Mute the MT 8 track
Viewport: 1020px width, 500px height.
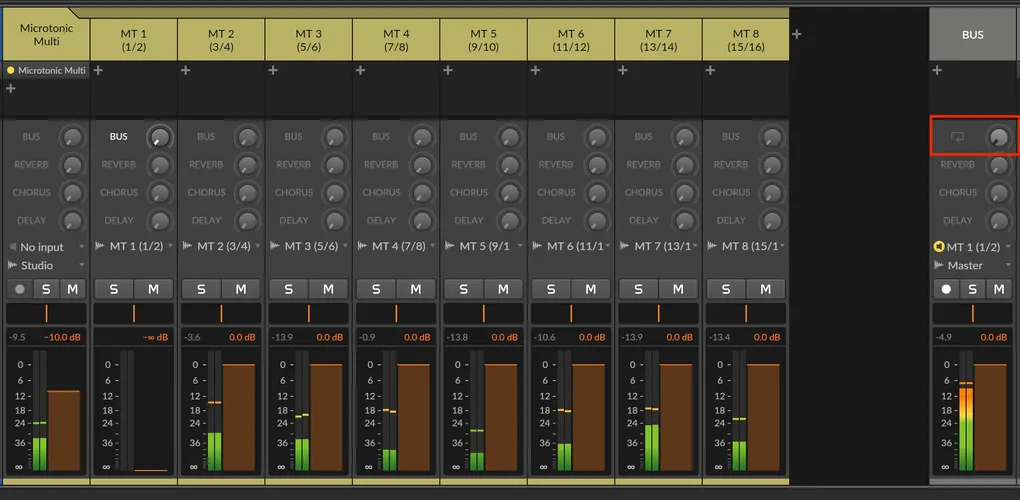(766, 289)
